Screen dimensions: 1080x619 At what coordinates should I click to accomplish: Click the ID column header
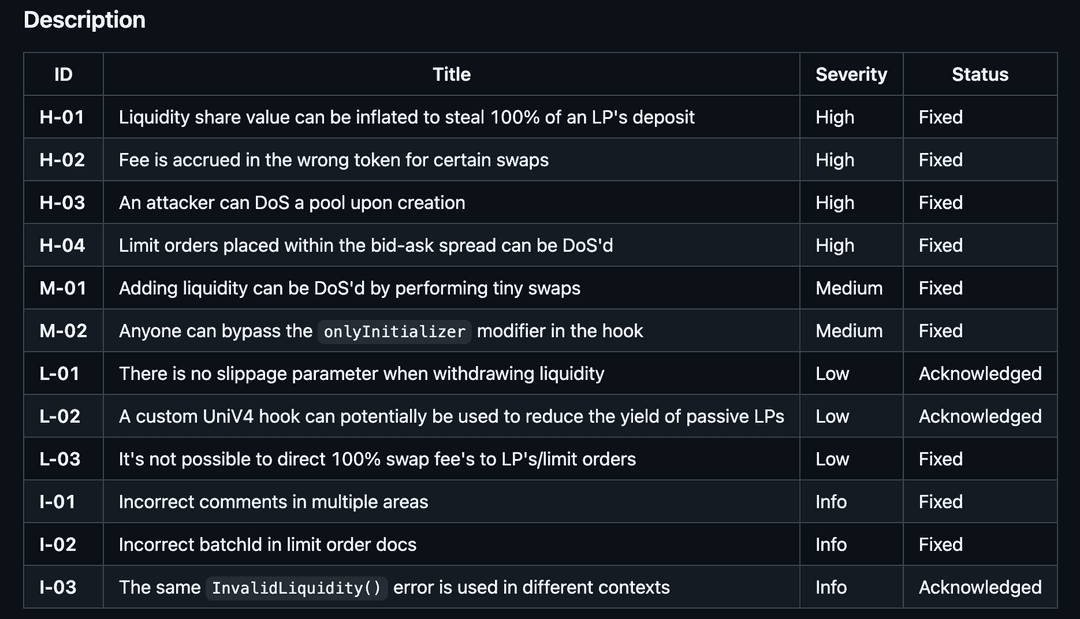[x=63, y=74]
